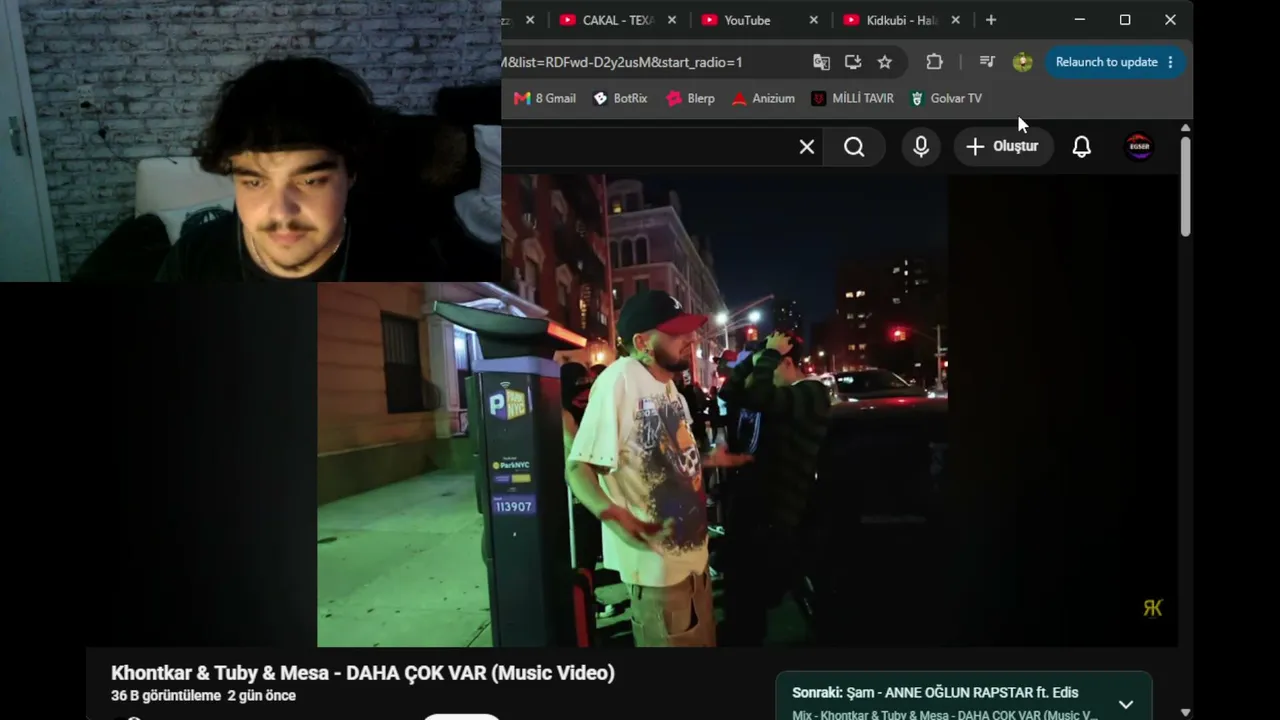The image size is (1280, 720).
Task: Click the install app icon in address bar
Action: point(853,62)
